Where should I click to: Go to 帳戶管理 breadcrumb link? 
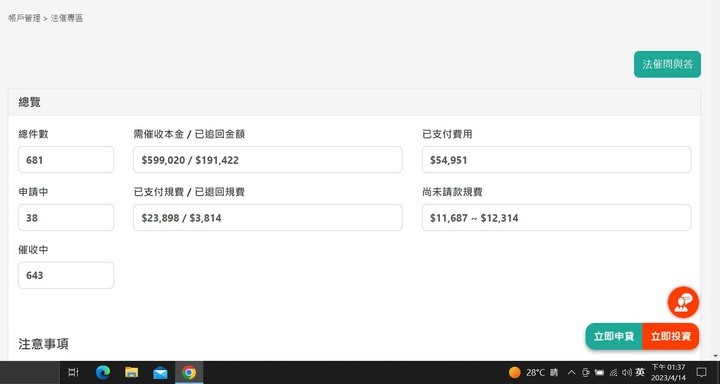pyautogui.click(x=24, y=18)
